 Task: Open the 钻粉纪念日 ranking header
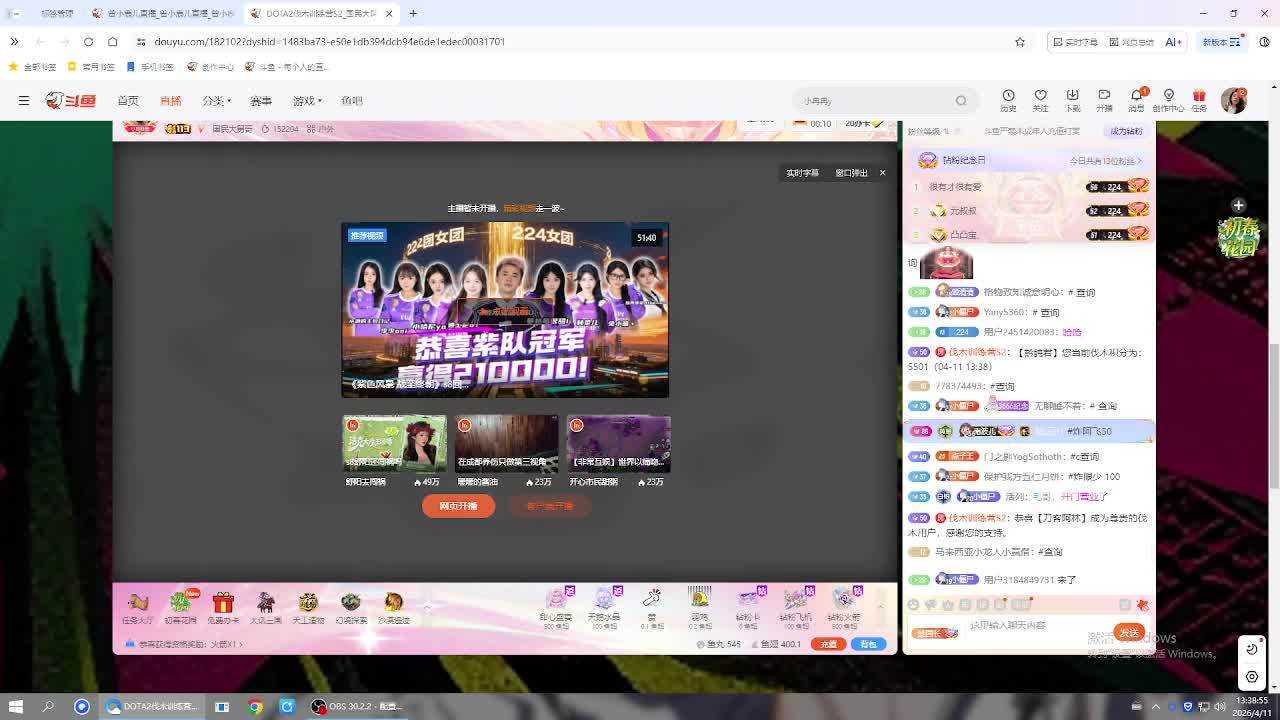point(1029,160)
